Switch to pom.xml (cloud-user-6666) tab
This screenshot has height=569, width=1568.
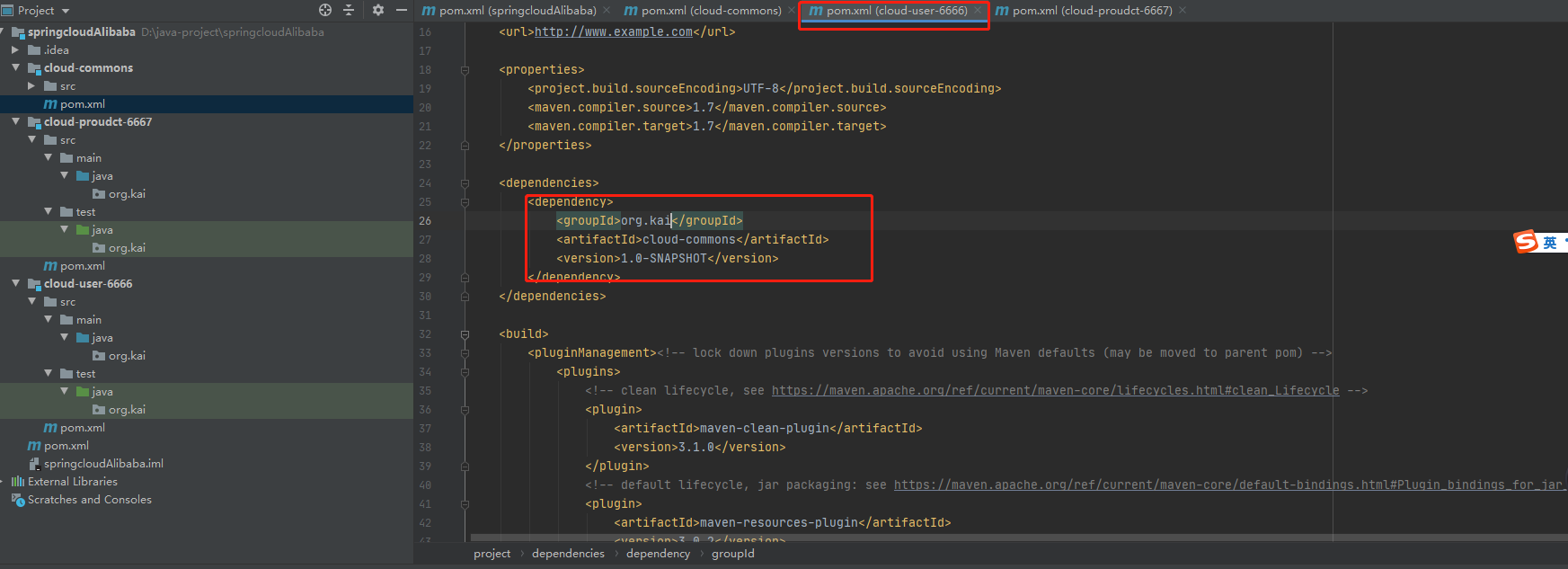(x=896, y=11)
